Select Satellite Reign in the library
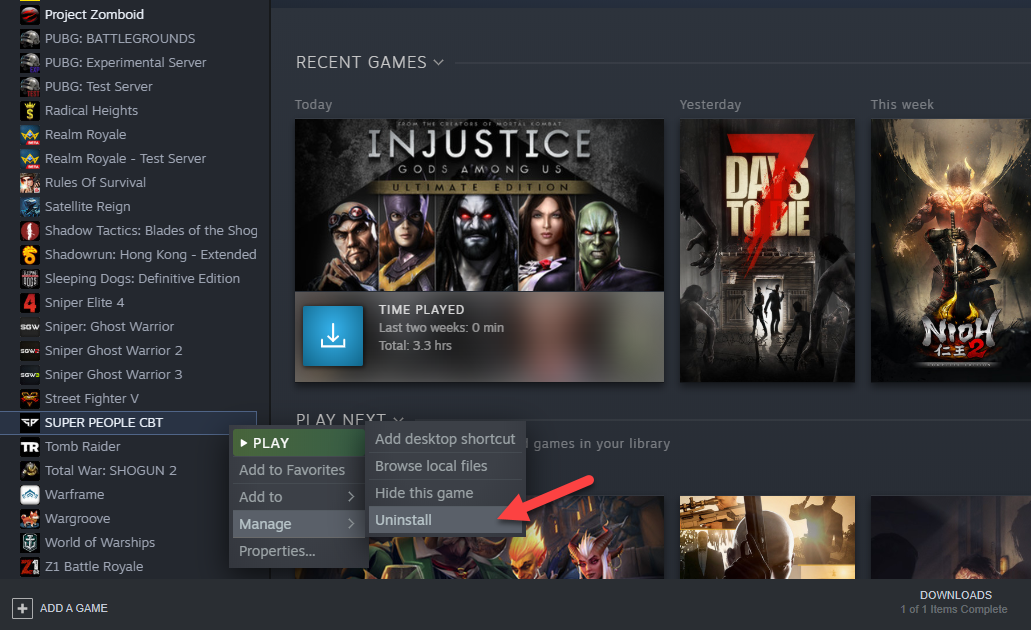Viewport: 1031px width, 630px height. pos(87,206)
